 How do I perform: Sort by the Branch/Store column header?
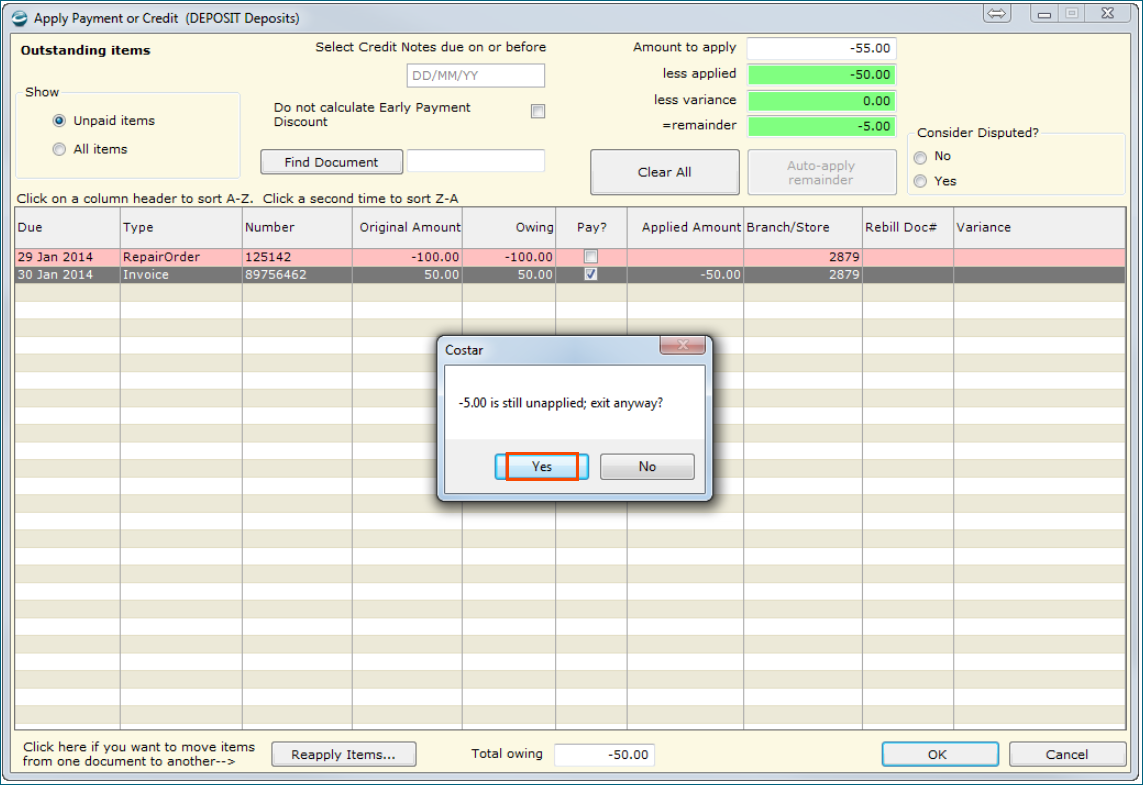pos(803,227)
